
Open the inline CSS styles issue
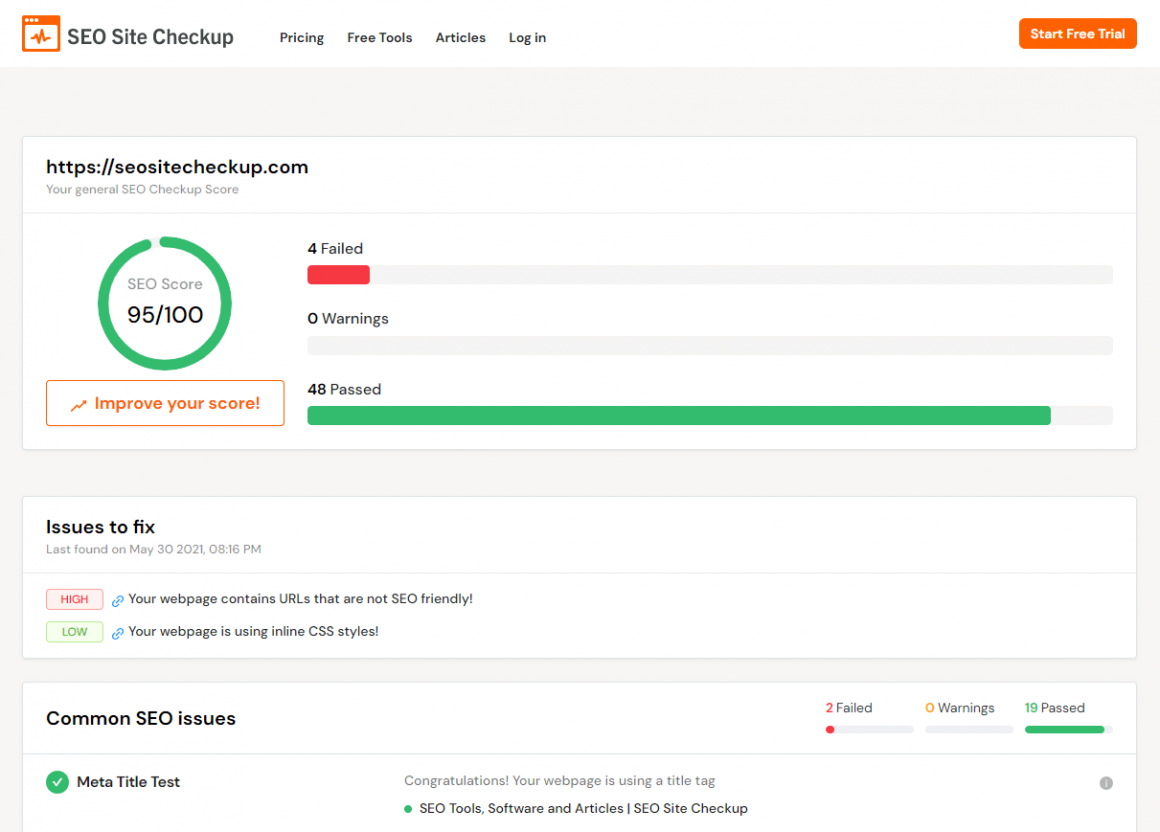(253, 631)
